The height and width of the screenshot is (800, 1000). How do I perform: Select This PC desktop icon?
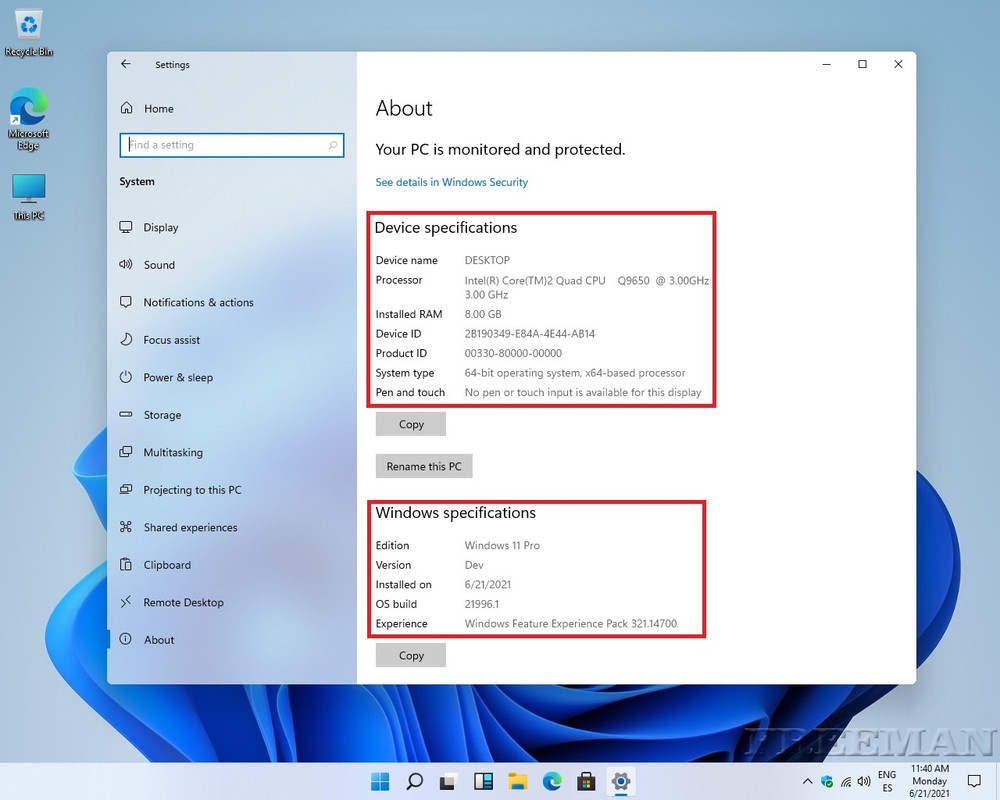click(x=29, y=197)
